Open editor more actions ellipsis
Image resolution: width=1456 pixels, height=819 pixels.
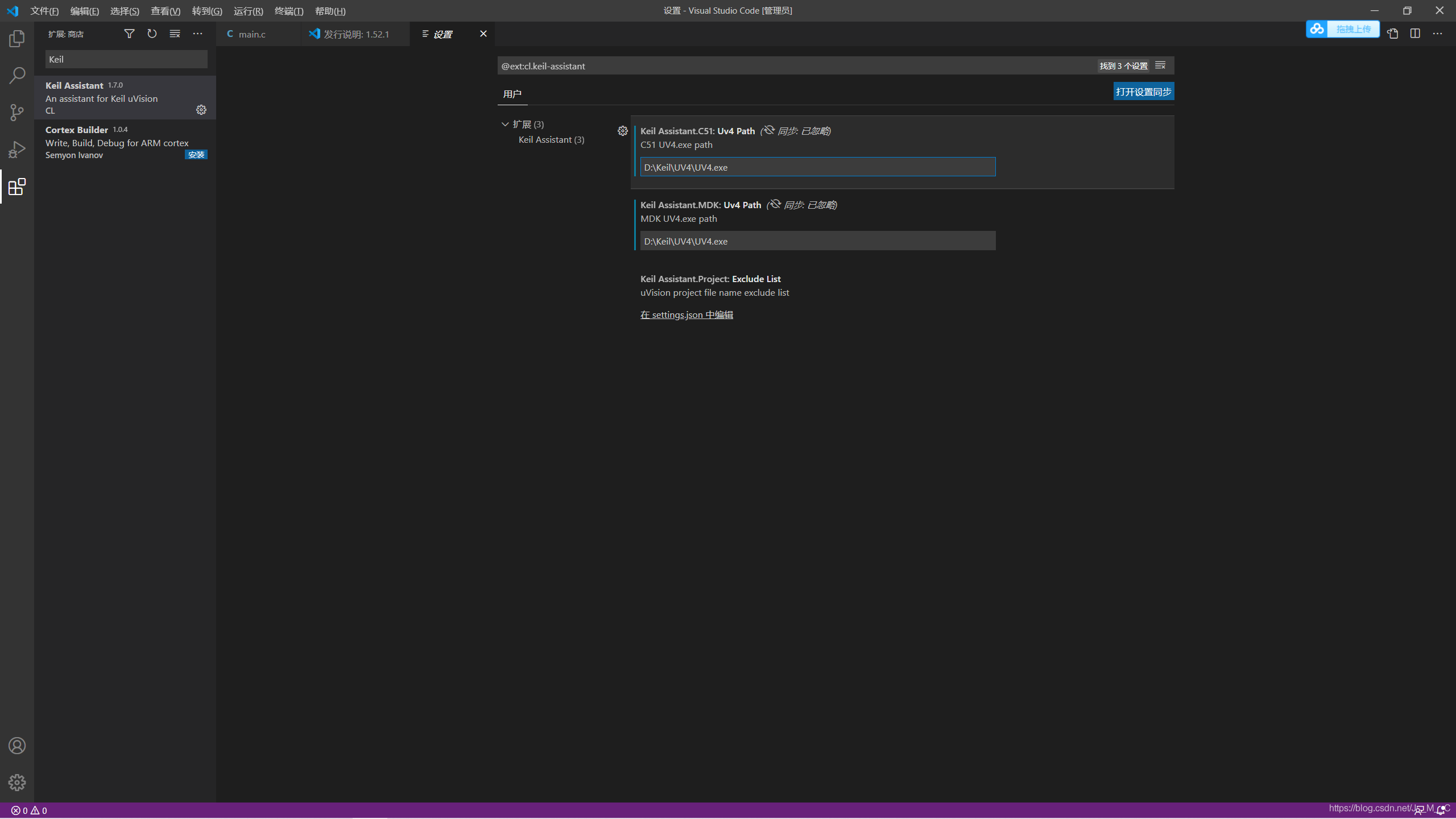point(1438,34)
